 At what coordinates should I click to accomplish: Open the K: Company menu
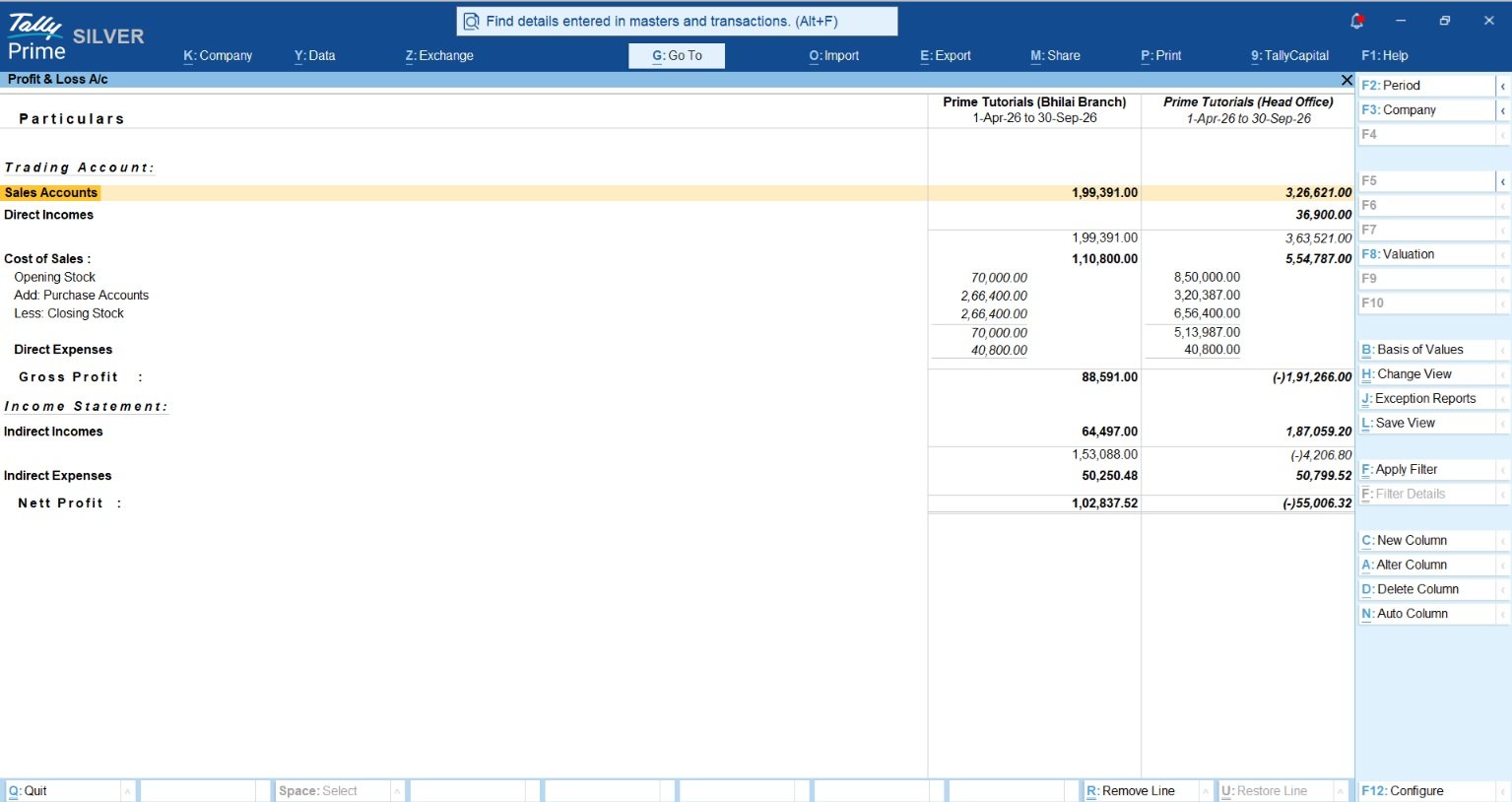(218, 56)
